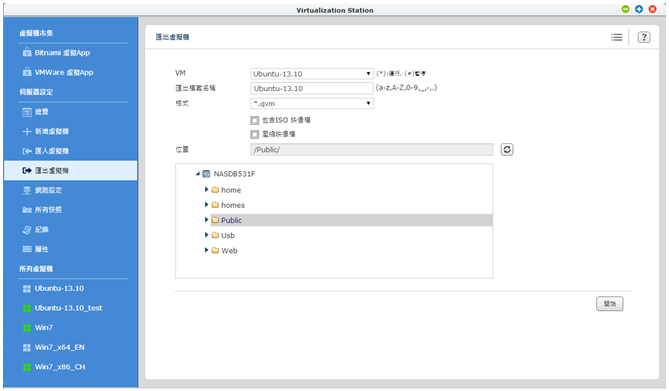Open the create new VM page
669x391 pixels.
[x=52, y=131]
